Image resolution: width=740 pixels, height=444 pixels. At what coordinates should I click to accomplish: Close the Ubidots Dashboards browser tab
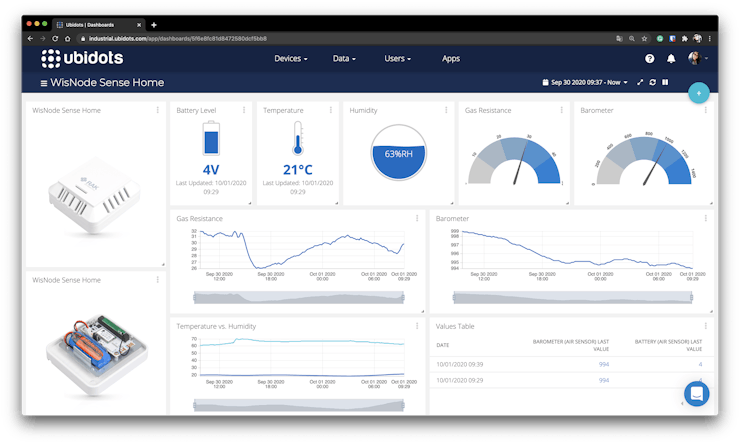[x=139, y=25]
